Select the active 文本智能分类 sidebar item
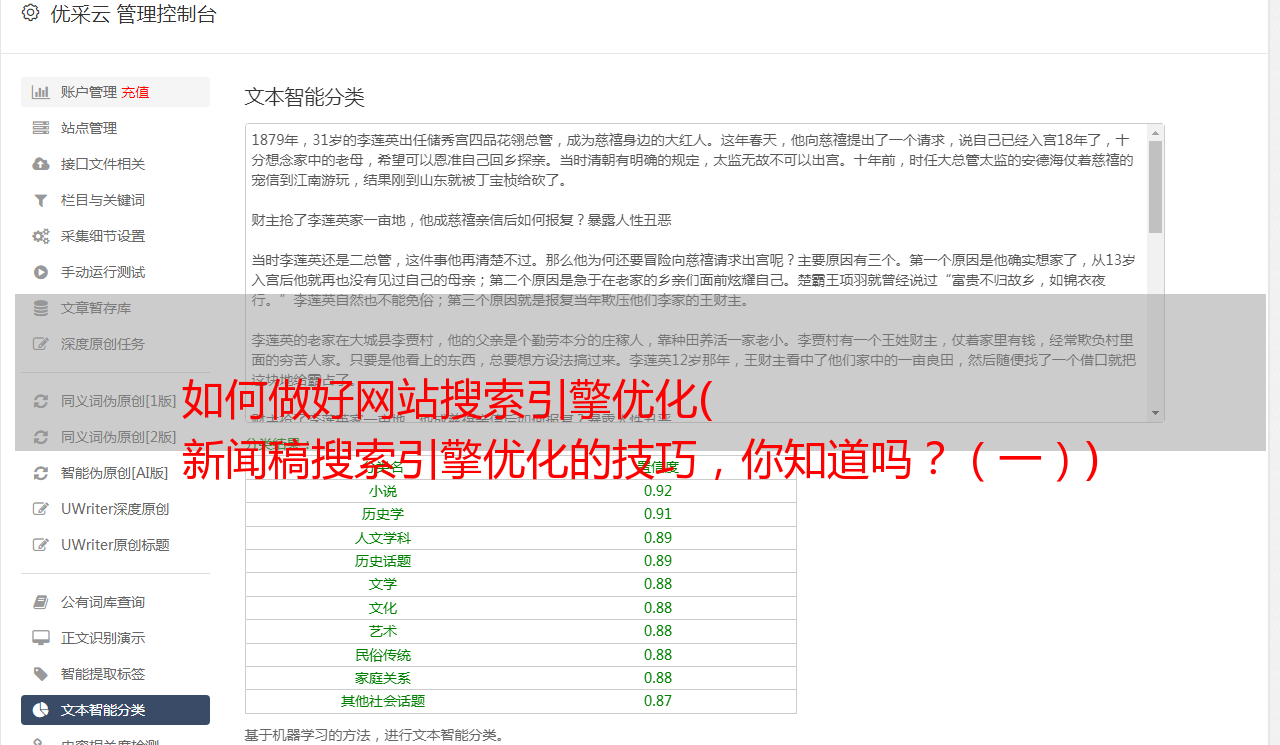Screen dimensions: 1280x745 [x=115, y=710]
